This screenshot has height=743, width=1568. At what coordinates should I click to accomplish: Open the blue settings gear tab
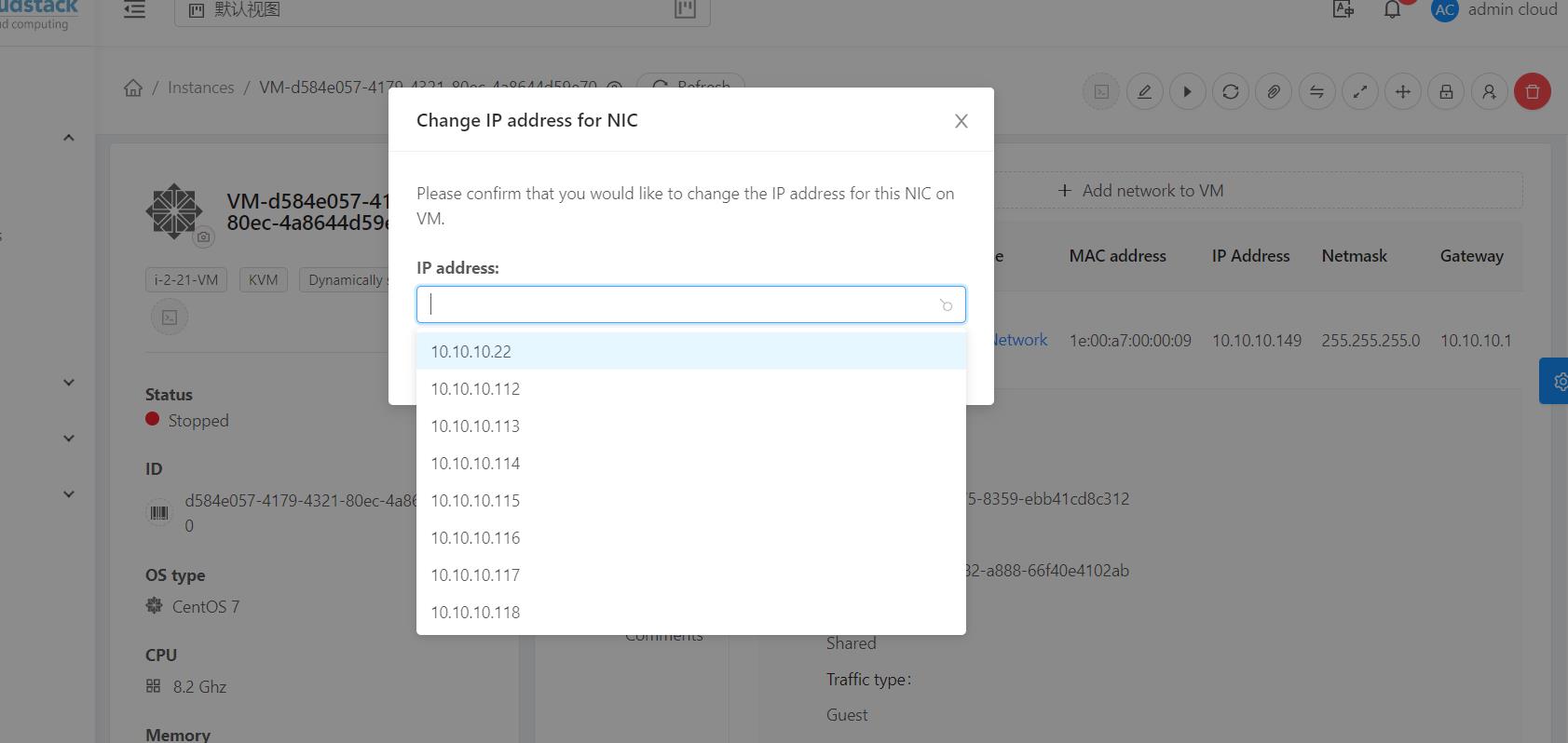click(x=1555, y=381)
